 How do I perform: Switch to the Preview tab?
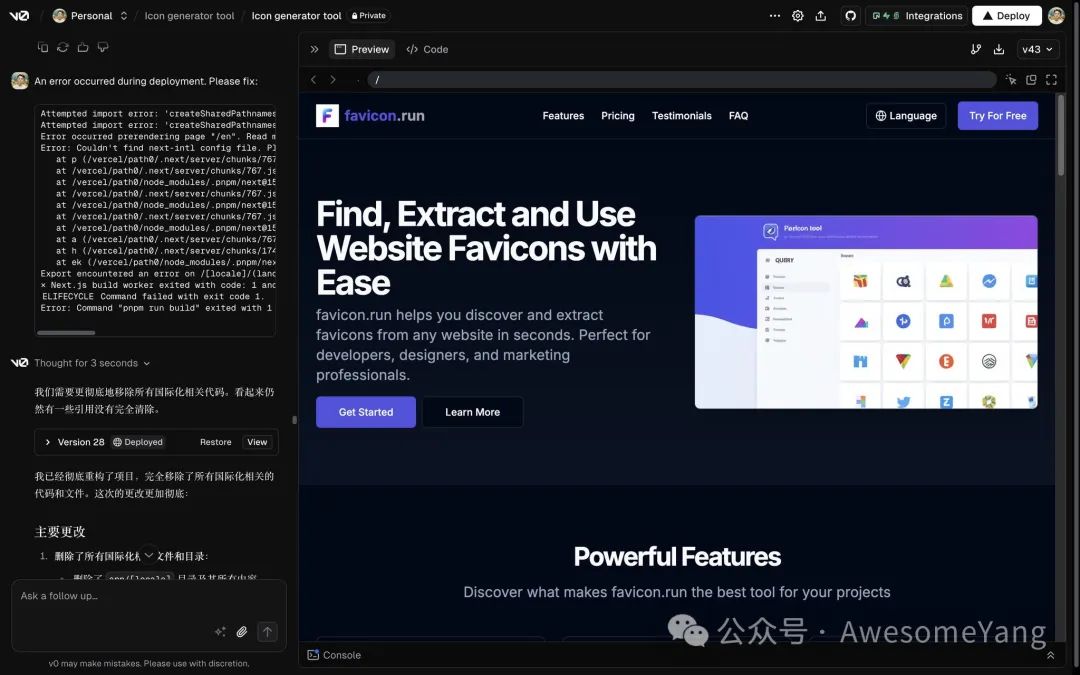pos(362,49)
